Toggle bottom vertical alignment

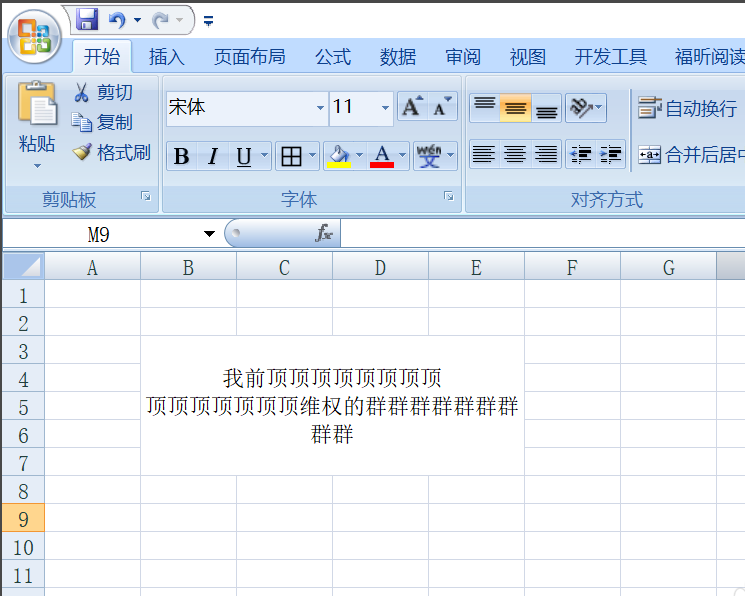point(546,108)
